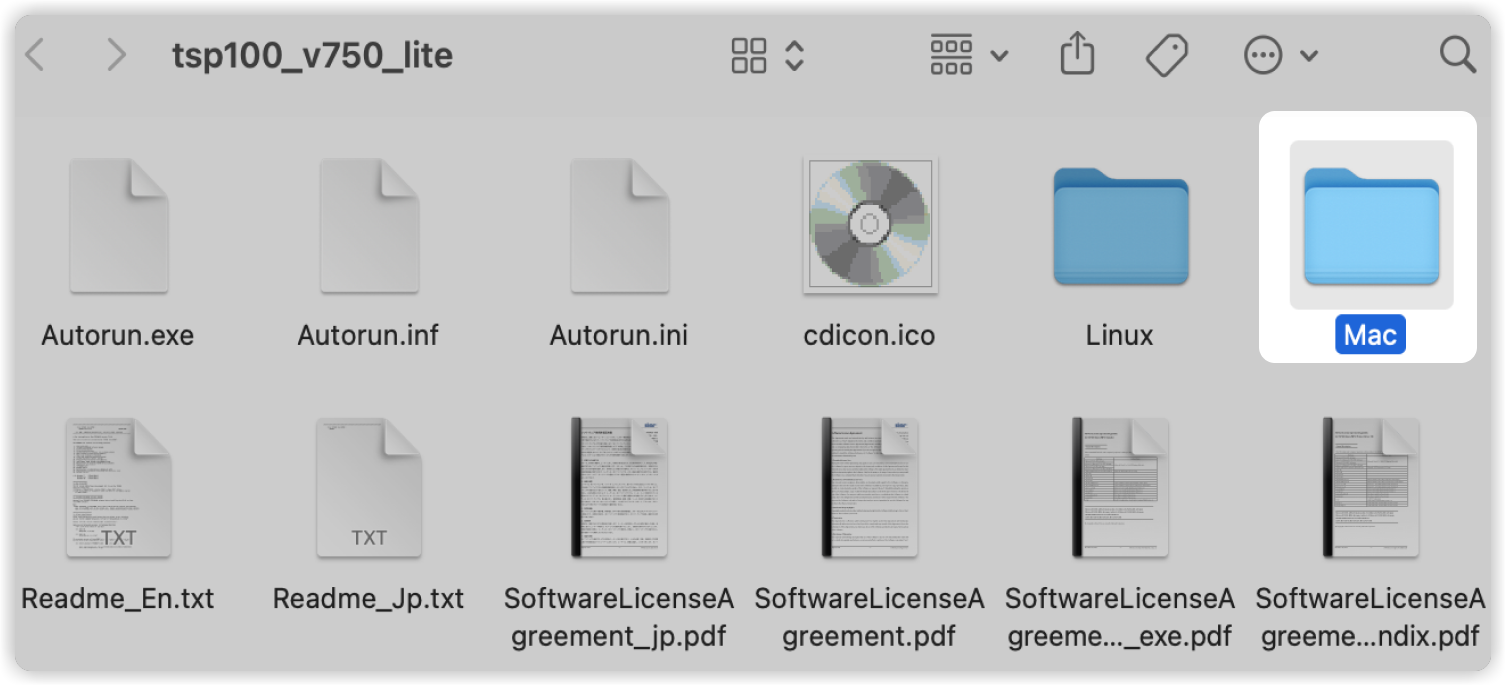Select the cdicon.ico disc icon
Viewport: 1506px width, 686px height.
click(x=869, y=225)
